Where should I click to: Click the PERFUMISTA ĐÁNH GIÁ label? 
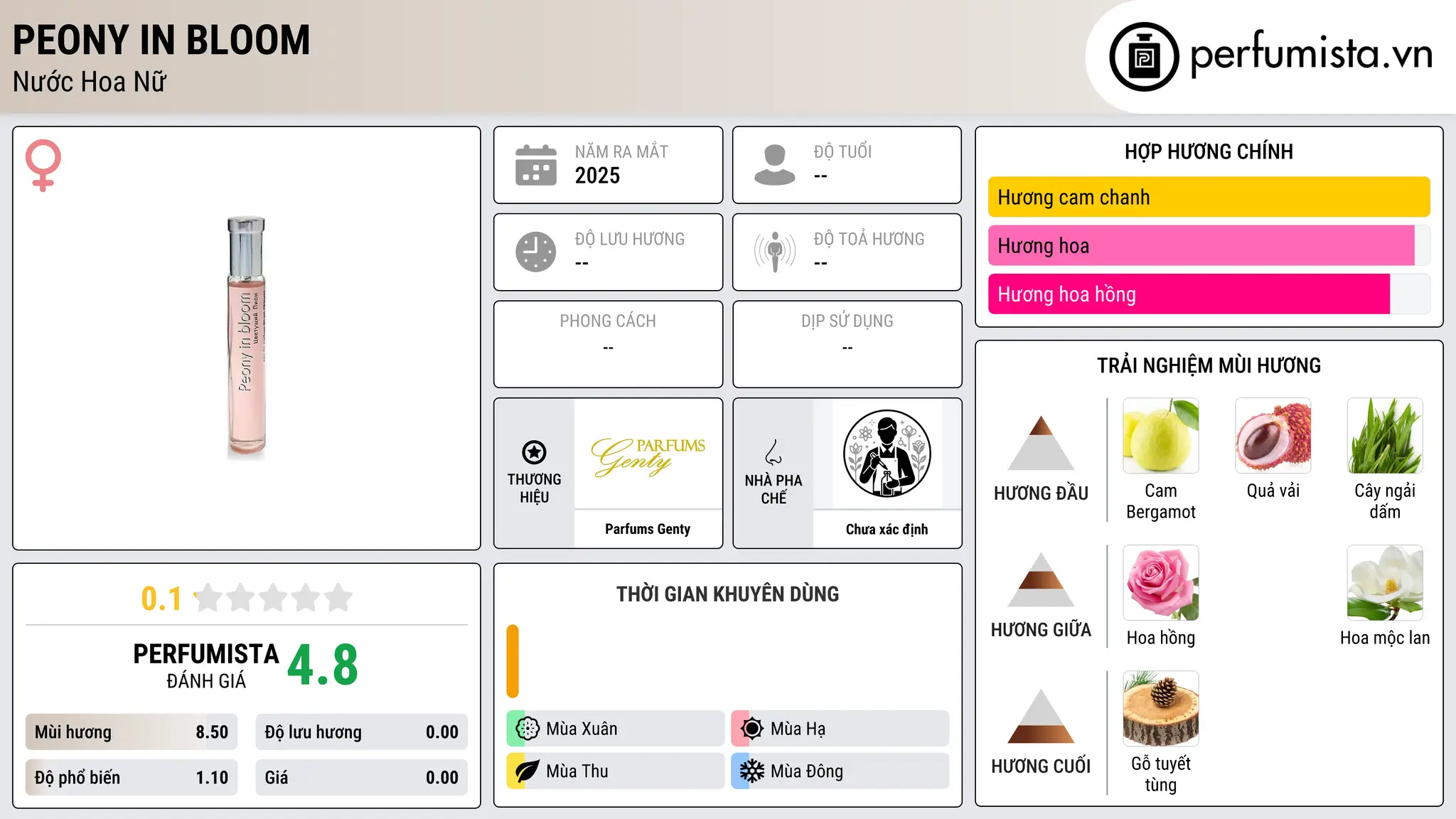pyautogui.click(x=206, y=665)
